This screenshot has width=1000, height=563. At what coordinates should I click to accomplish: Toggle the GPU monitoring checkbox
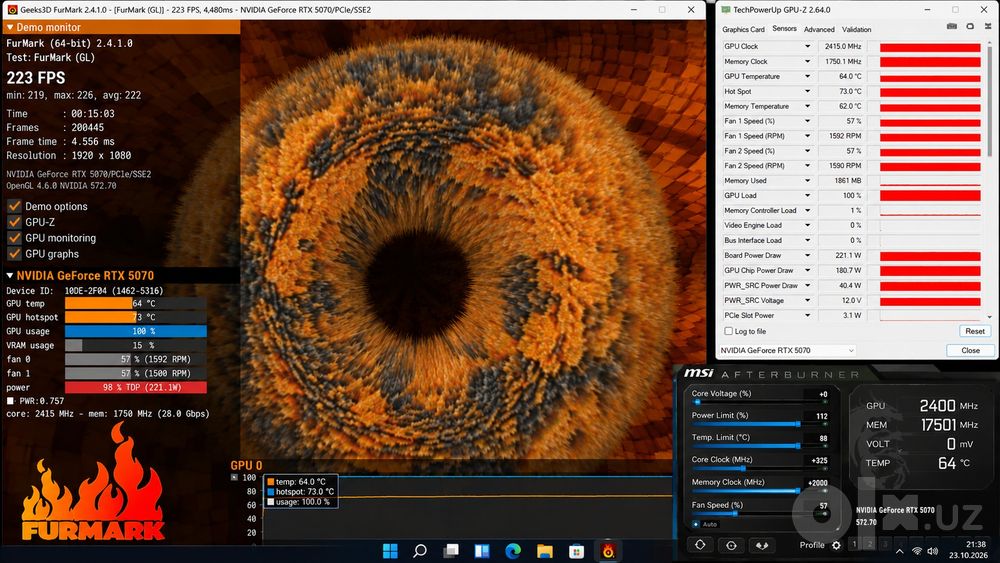coord(14,238)
